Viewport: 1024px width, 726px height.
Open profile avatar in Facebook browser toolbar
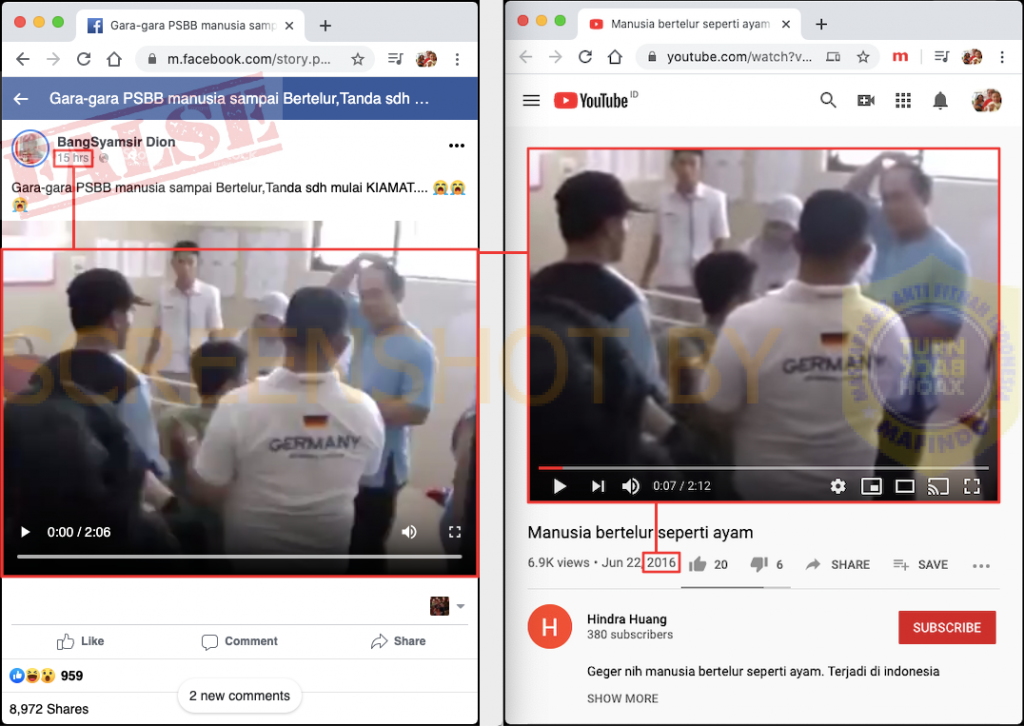coord(426,59)
